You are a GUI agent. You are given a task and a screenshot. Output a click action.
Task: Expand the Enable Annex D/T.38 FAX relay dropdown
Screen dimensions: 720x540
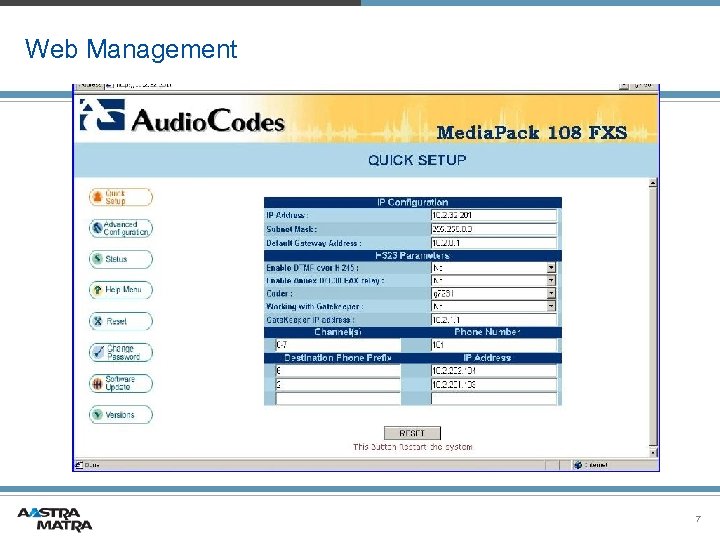click(551, 280)
